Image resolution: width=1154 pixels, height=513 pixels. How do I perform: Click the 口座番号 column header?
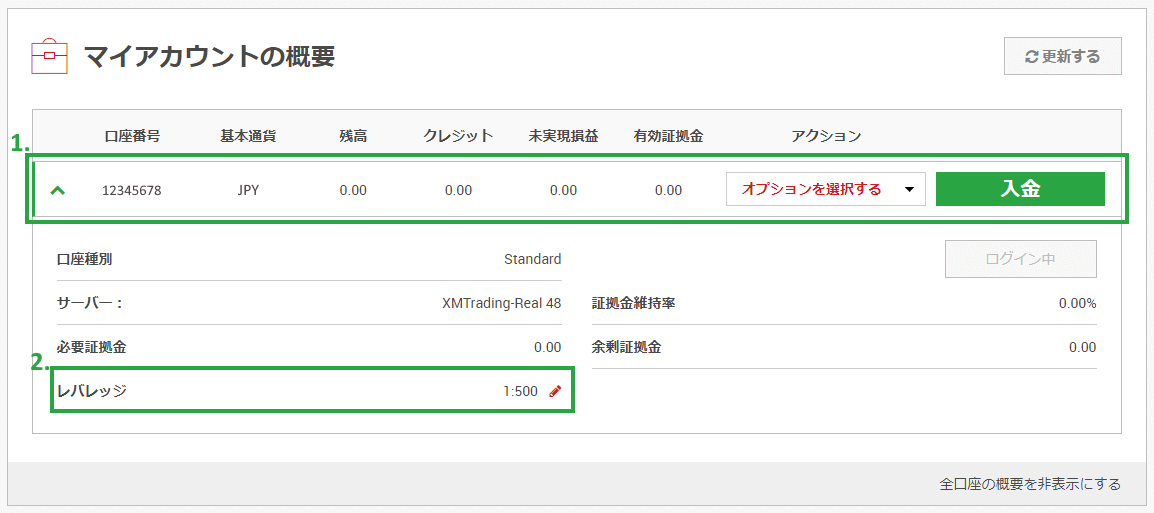click(131, 136)
